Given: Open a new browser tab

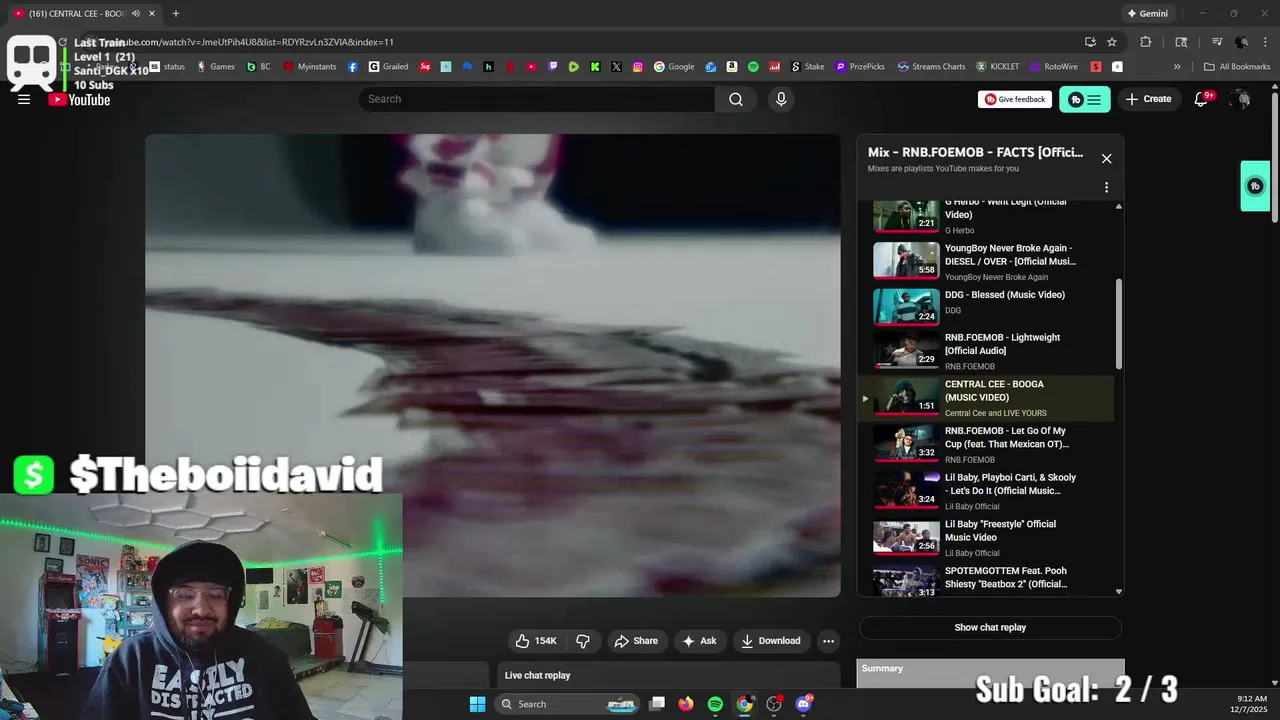Looking at the screenshot, I should (x=176, y=14).
